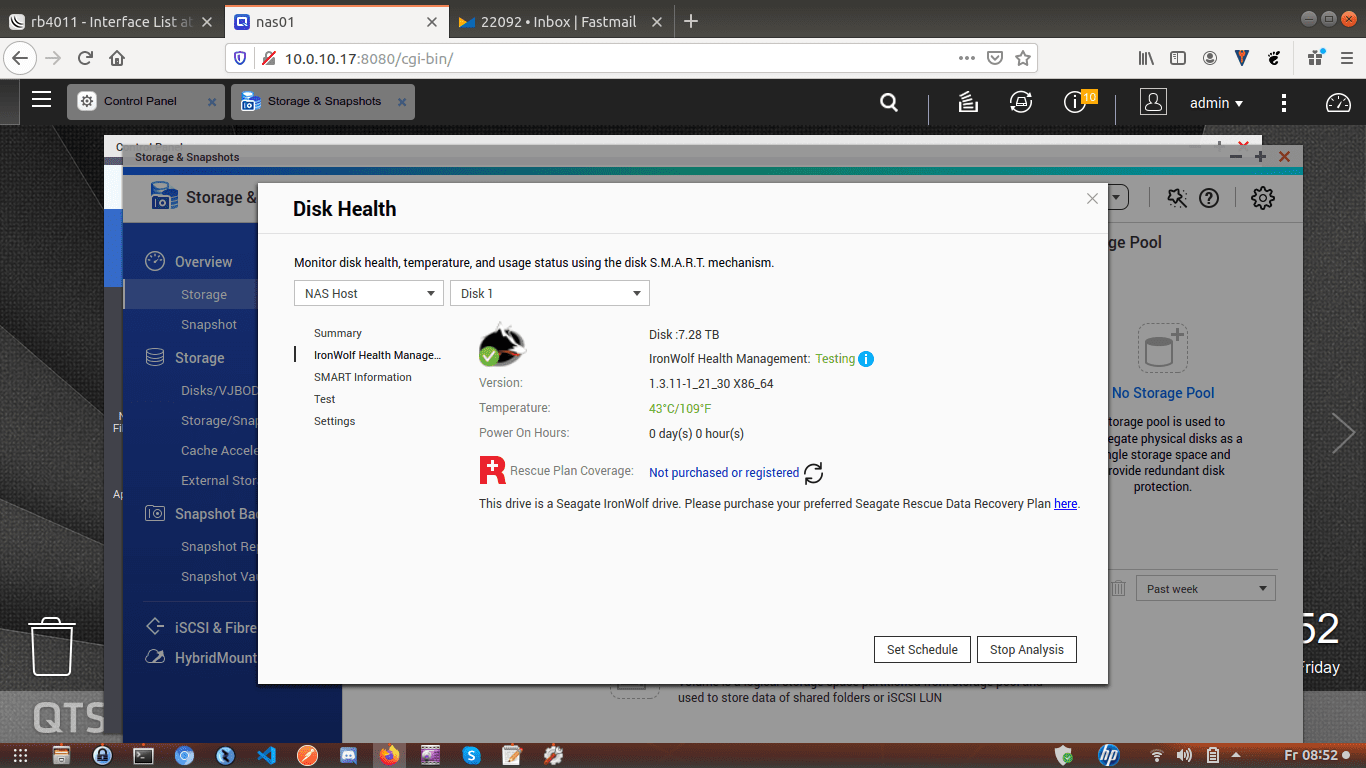Go back in Firefox history

point(21,58)
